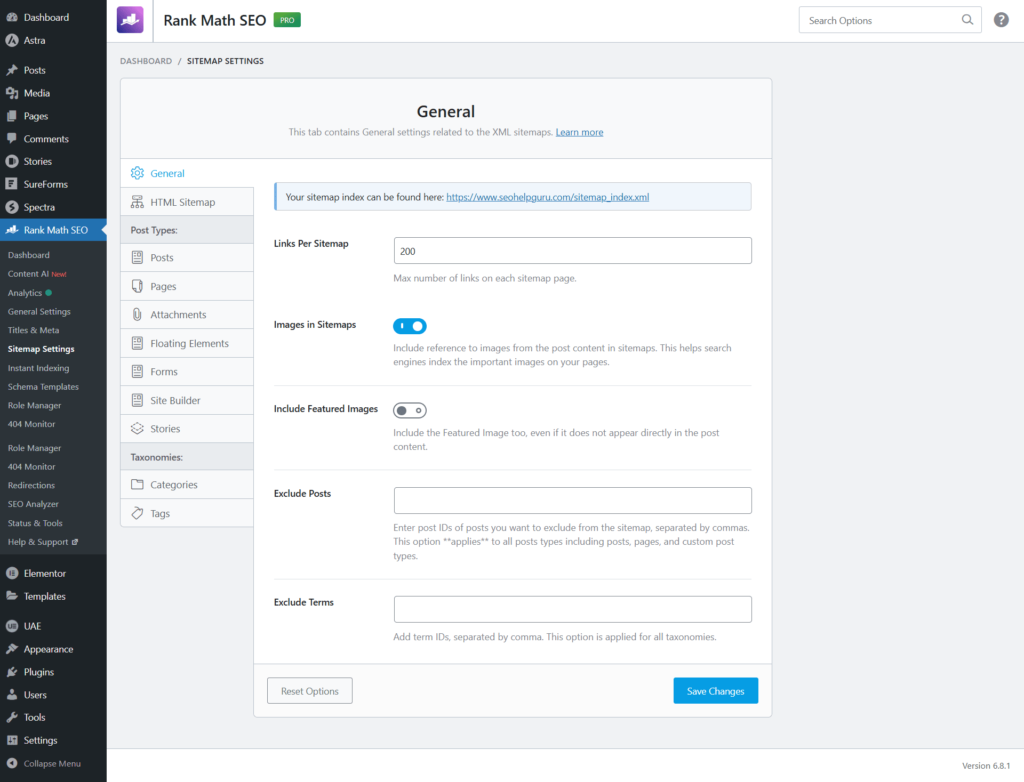The image size is (1024, 782).
Task: Disable the Images in Sitemaps toggle
Action: point(409,326)
